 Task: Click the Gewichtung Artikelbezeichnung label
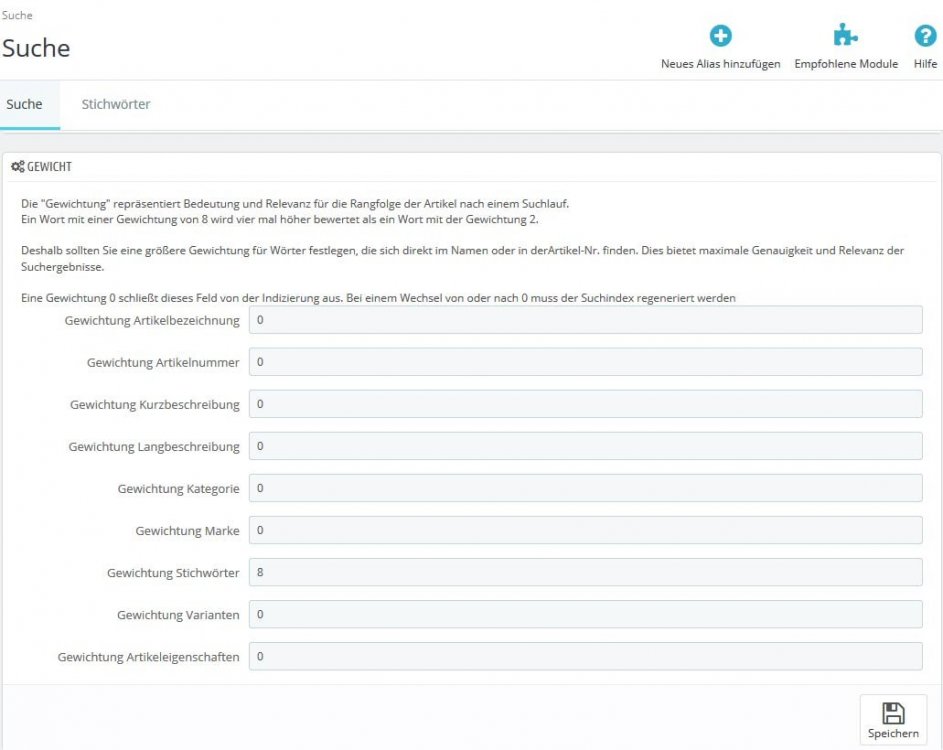[x=152, y=321]
